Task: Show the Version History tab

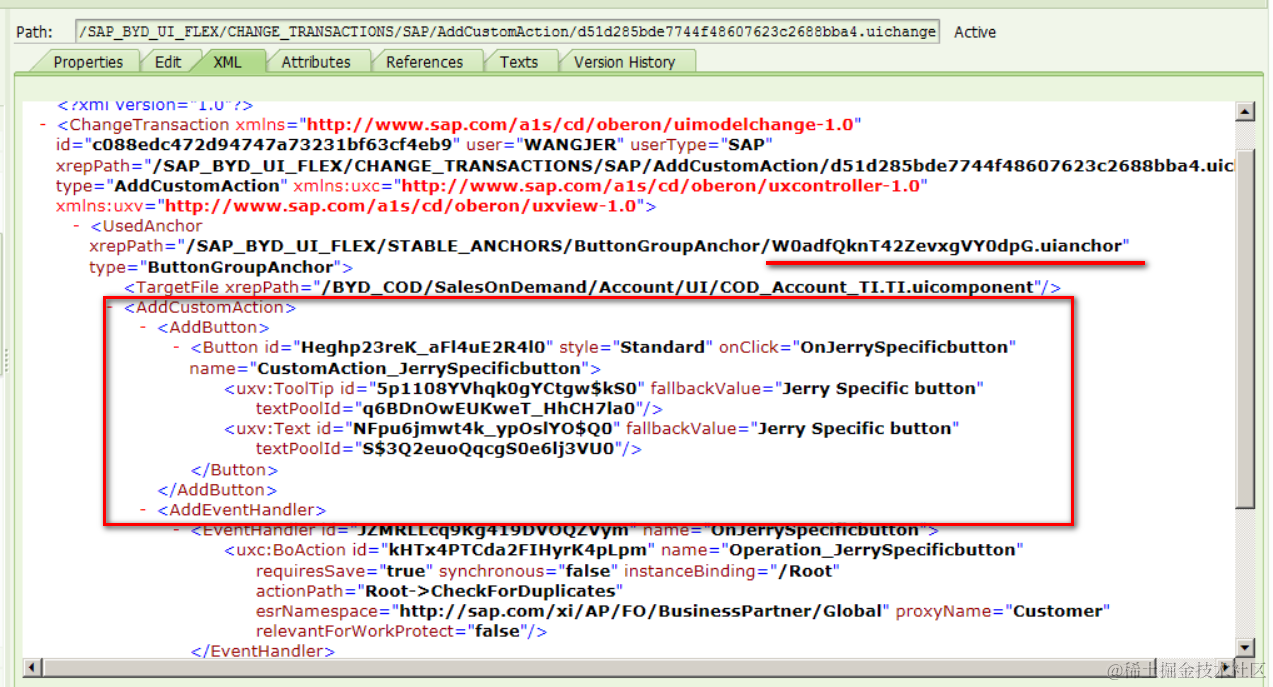Action: click(x=625, y=62)
